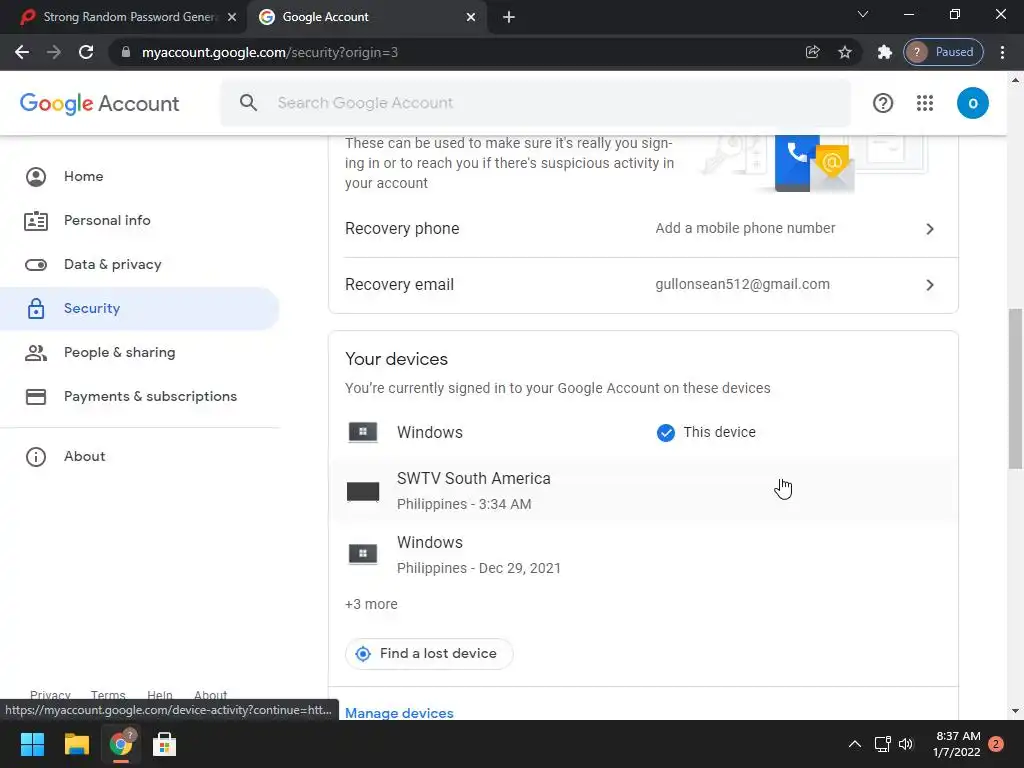Open the Help question mark icon
The image size is (1024, 768).
point(882,103)
